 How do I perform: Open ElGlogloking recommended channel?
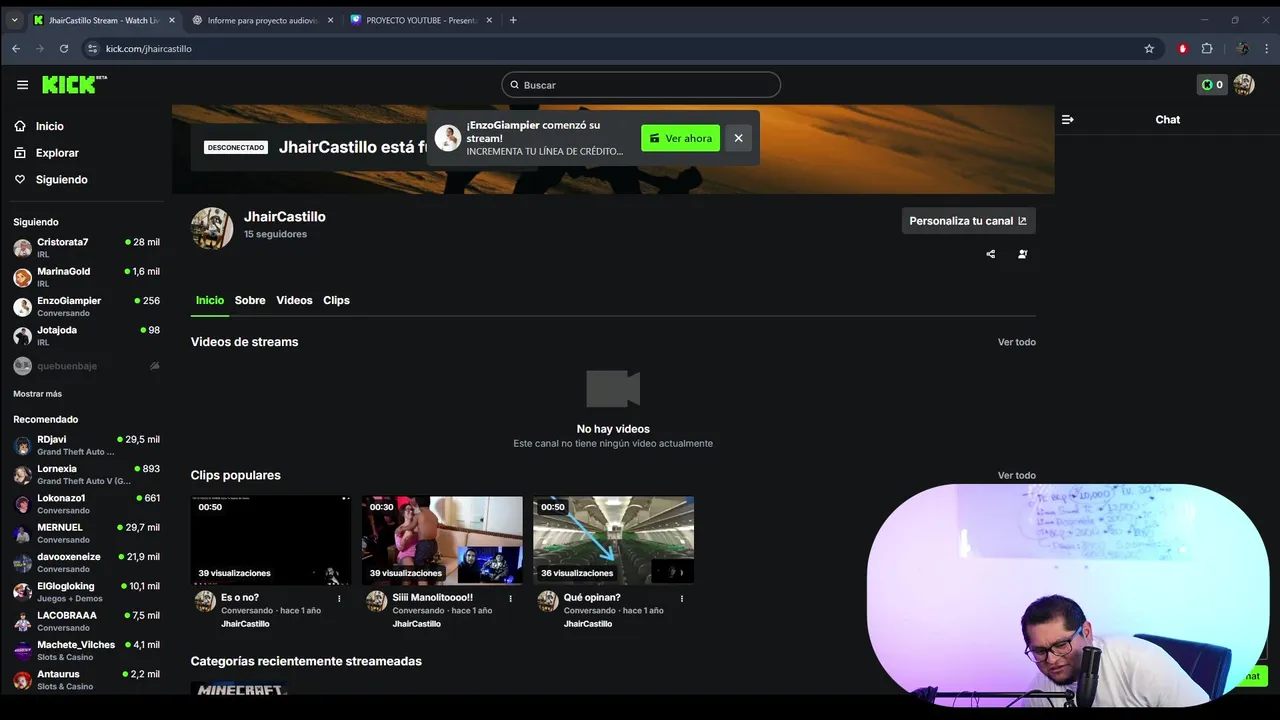(x=86, y=592)
